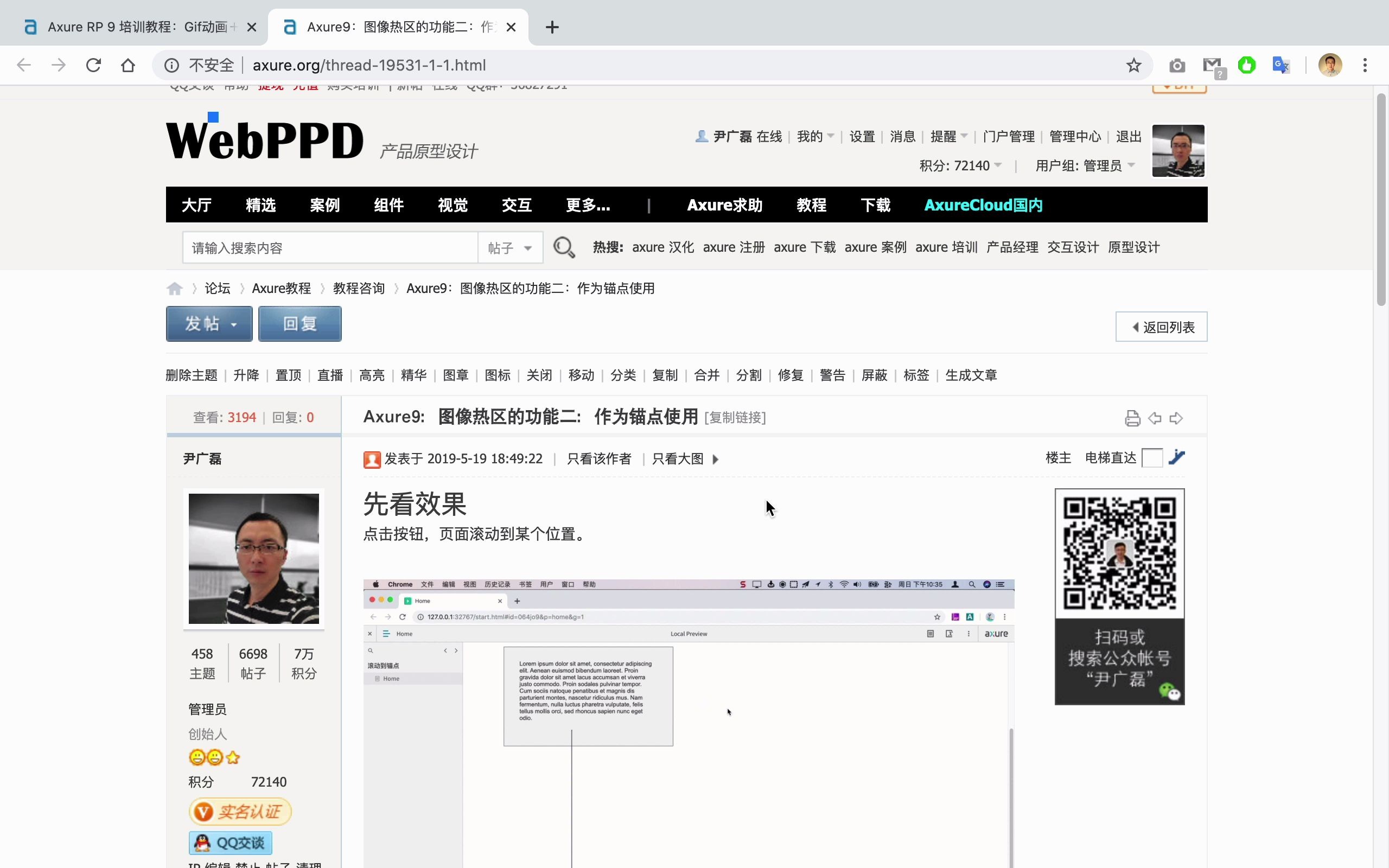The height and width of the screenshot is (868, 1389).
Task: Click the 管理中心 link
Action: 1075,137
